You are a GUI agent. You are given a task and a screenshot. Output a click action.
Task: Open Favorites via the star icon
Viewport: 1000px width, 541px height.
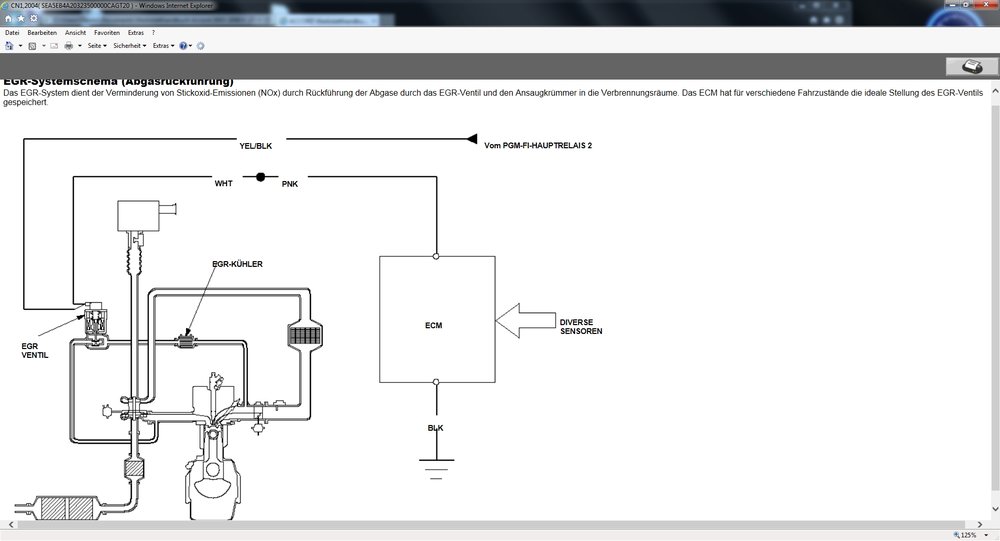(20, 18)
